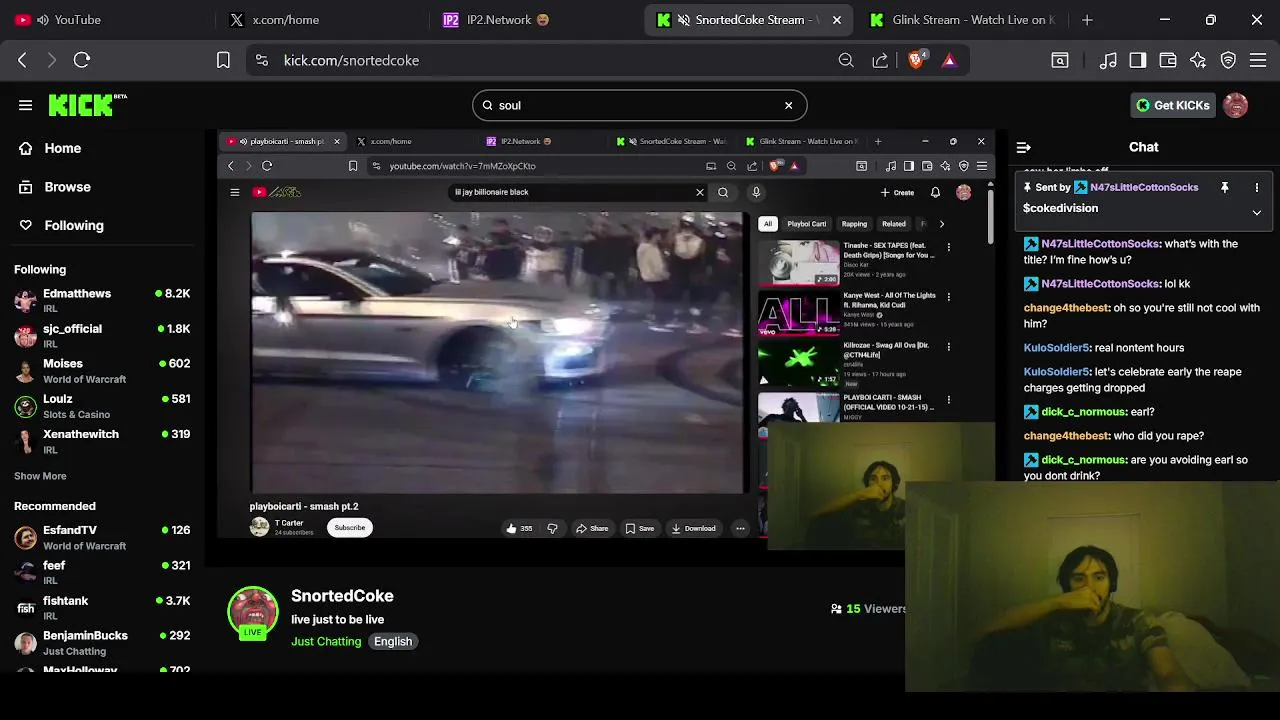The height and width of the screenshot is (720, 1280).
Task: Clear the Kick search field with X
Action: [788, 105]
